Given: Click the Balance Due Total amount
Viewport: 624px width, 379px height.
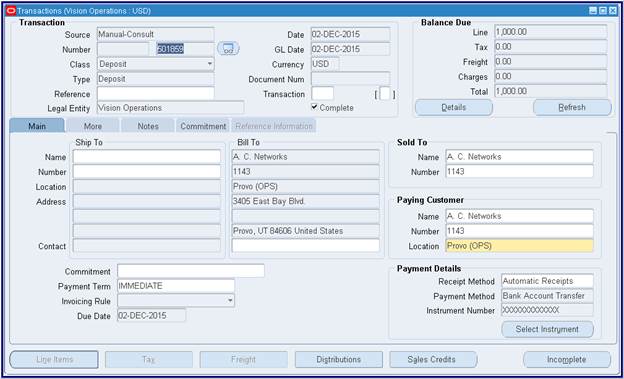Looking at the screenshot, I should tap(550, 91).
